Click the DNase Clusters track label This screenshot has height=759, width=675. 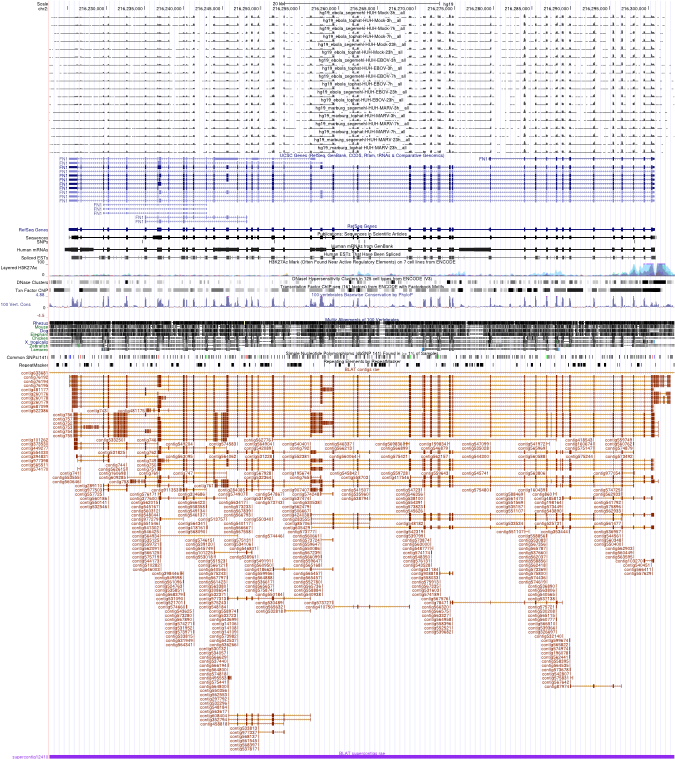coord(32,283)
